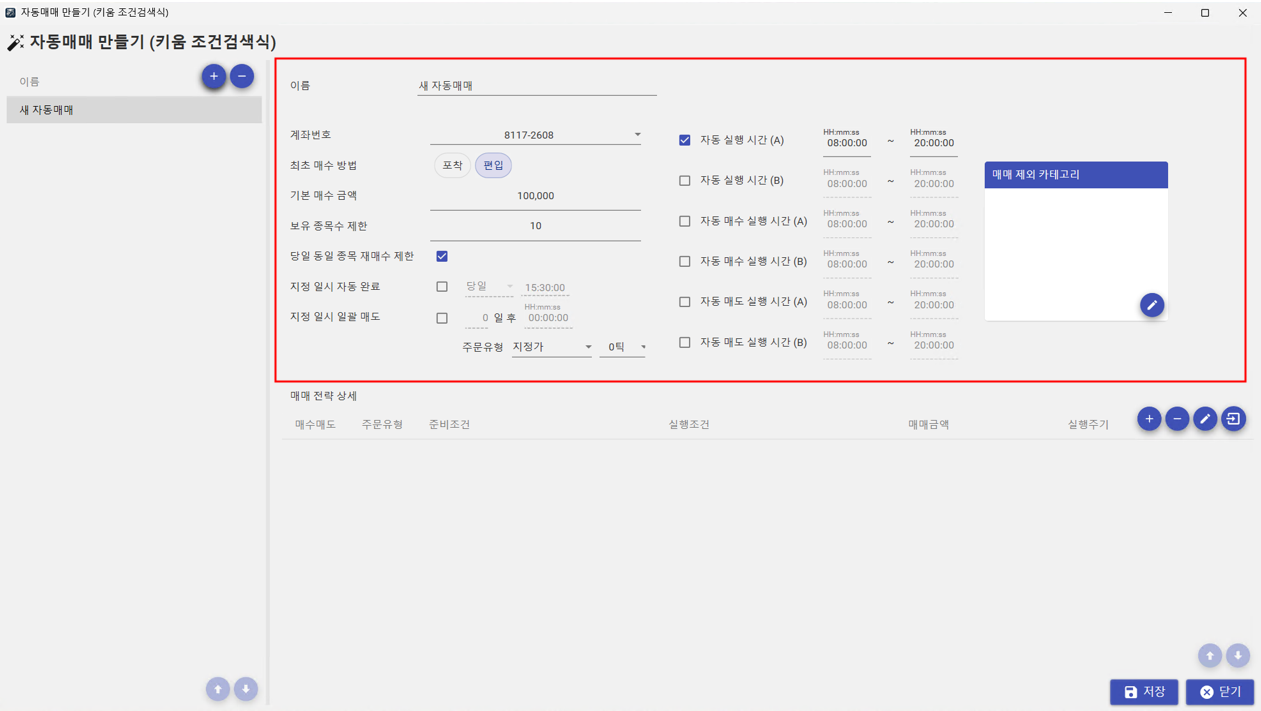Move the auto-trade item up with the left panel arrow
This screenshot has width=1261, height=711.
(217, 689)
